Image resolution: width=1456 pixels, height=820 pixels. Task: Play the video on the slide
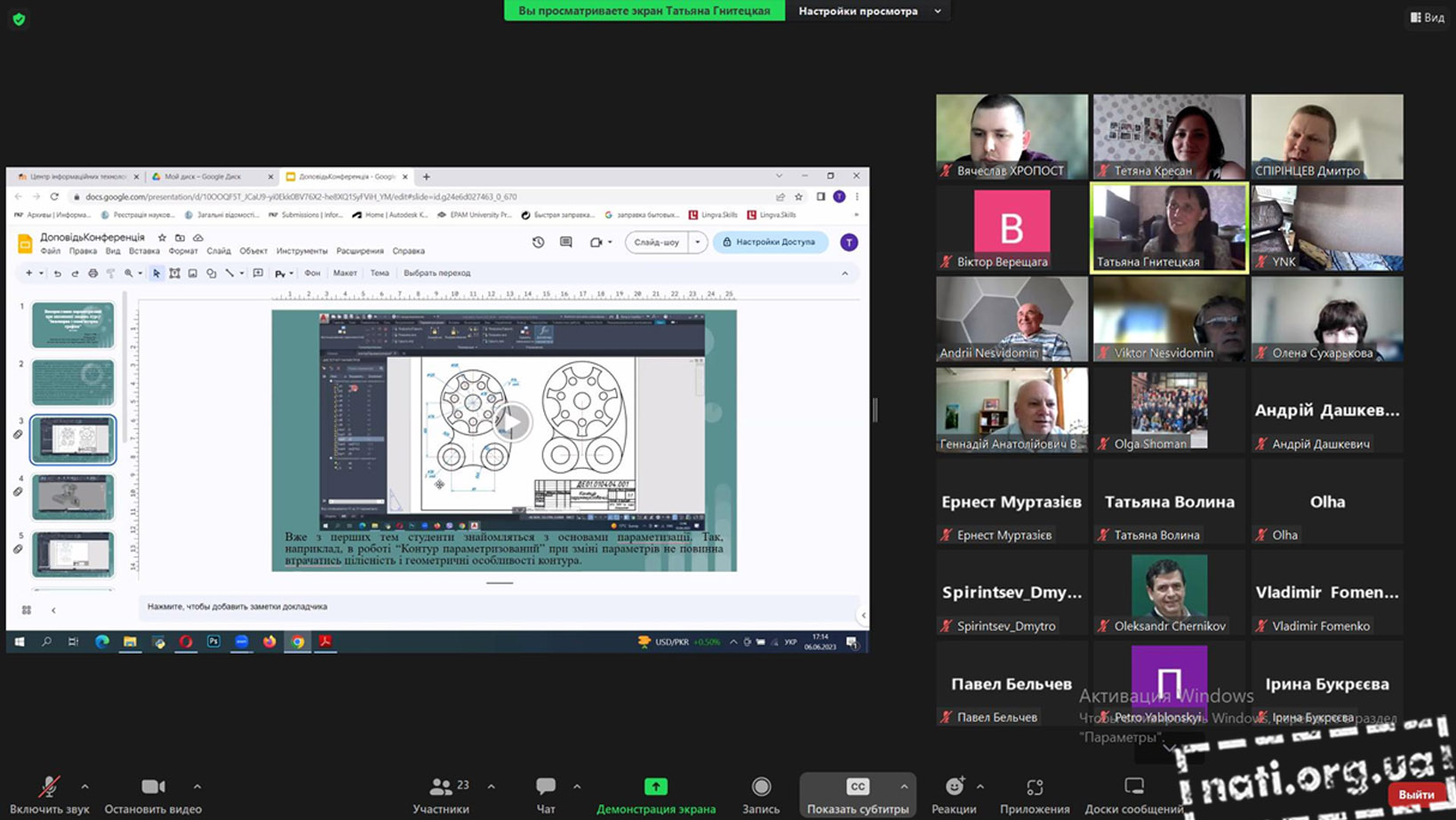pos(512,422)
